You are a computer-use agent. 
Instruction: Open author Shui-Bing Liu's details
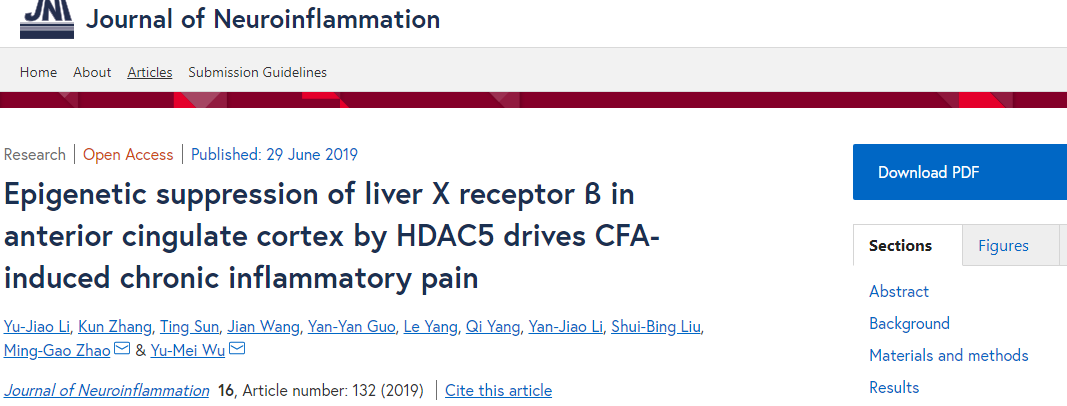click(x=656, y=327)
